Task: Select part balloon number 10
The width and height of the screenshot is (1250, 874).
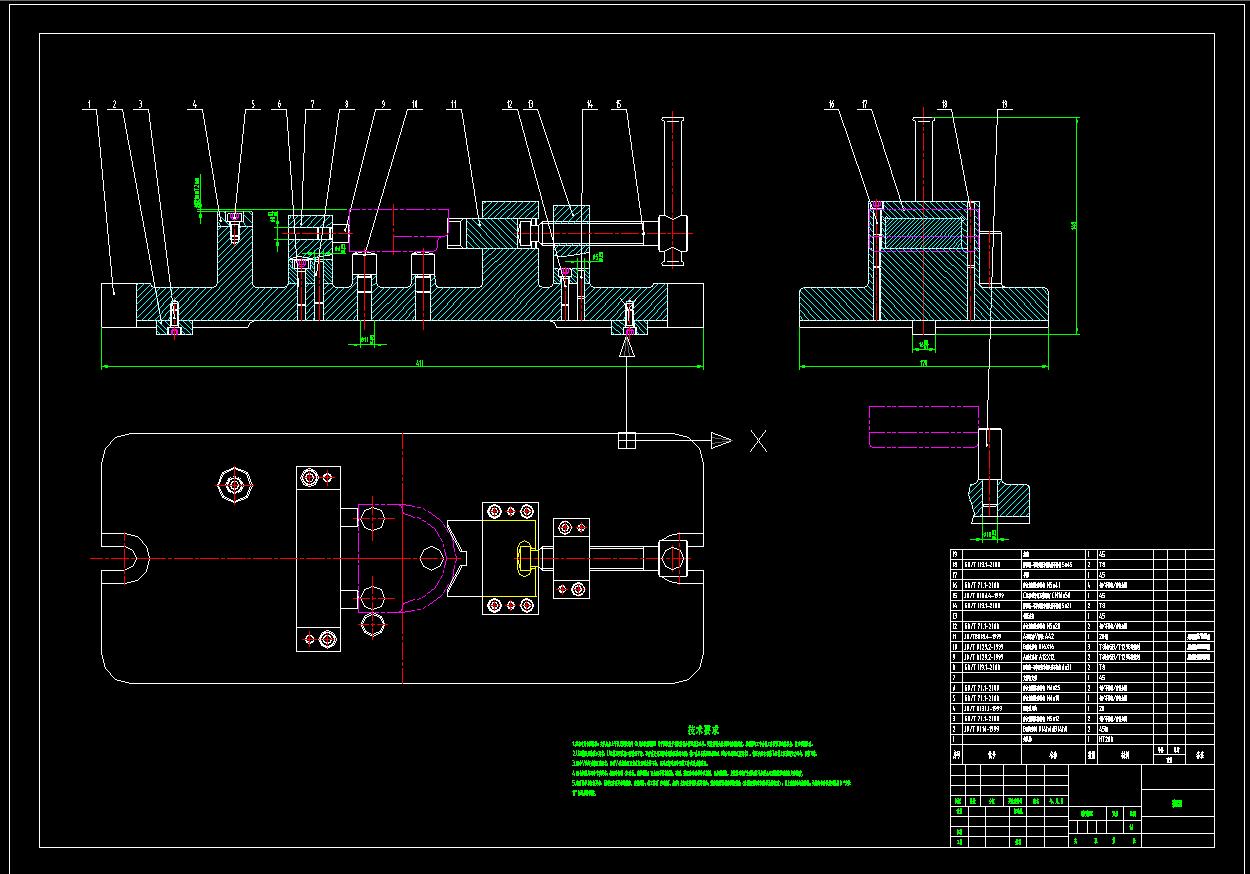Action: click(x=413, y=103)
